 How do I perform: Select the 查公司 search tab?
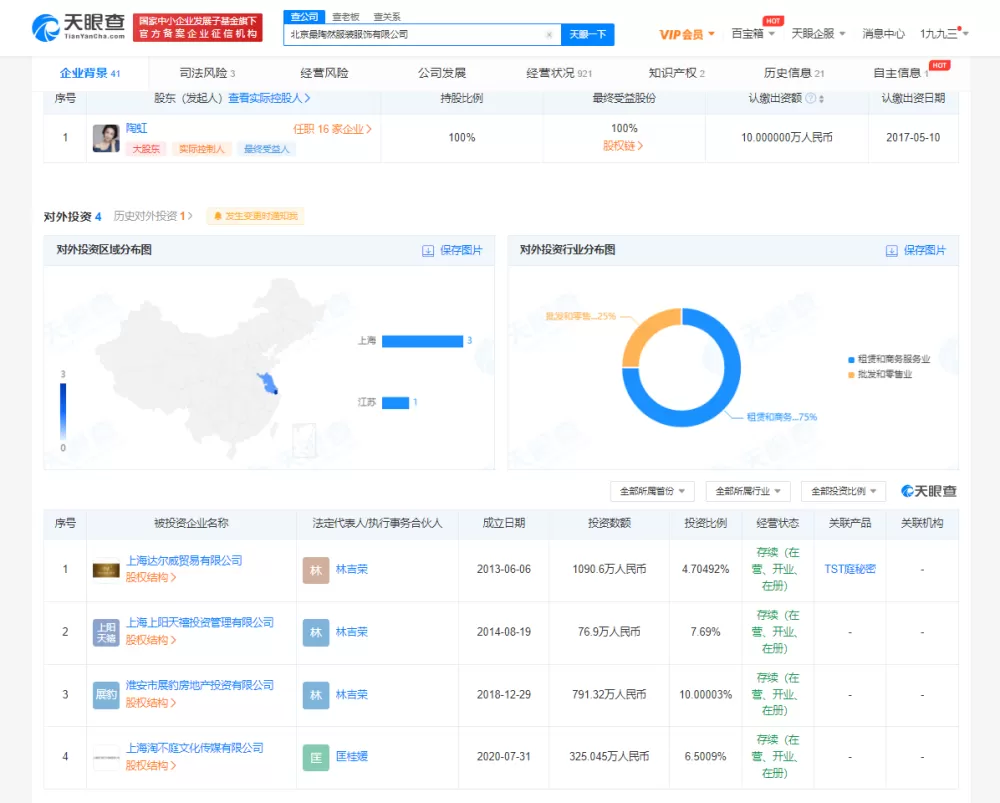click(x=304, y=17)
